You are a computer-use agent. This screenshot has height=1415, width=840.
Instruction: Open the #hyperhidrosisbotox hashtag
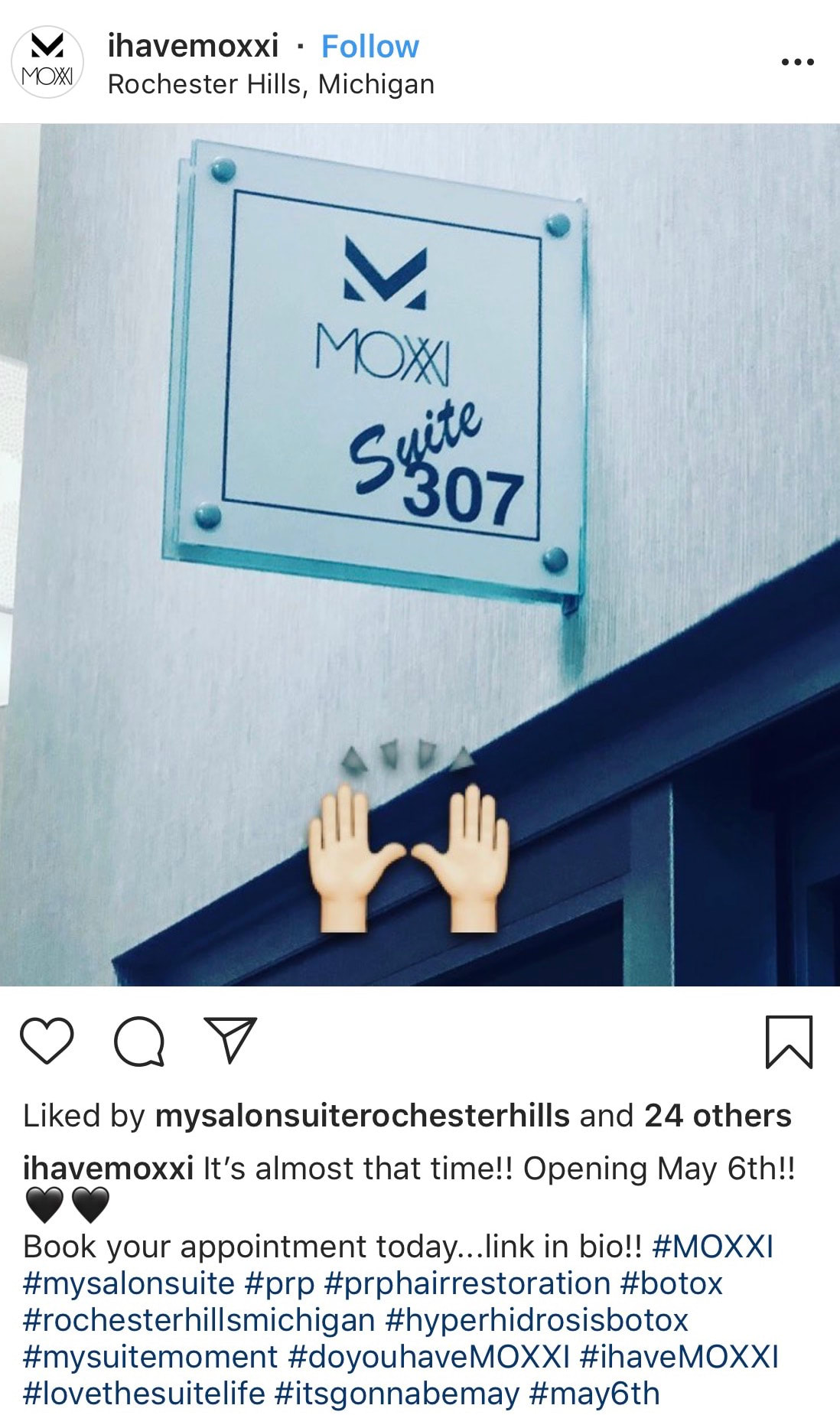point(537,1320)
